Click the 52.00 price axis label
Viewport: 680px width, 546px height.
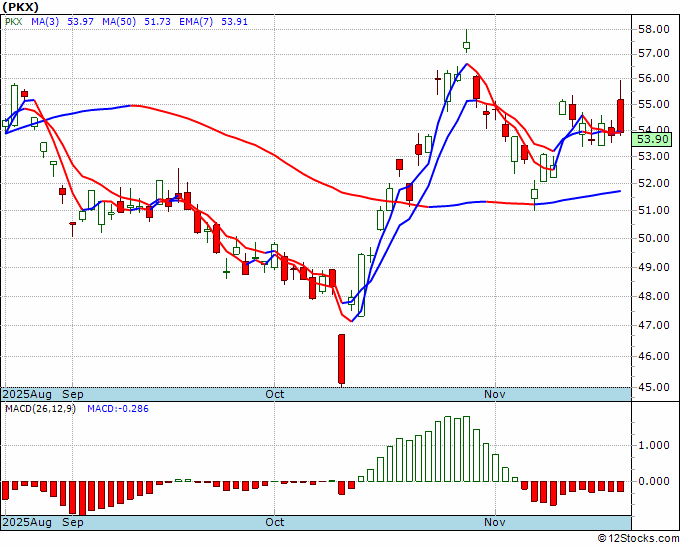[x=654, y=183]
